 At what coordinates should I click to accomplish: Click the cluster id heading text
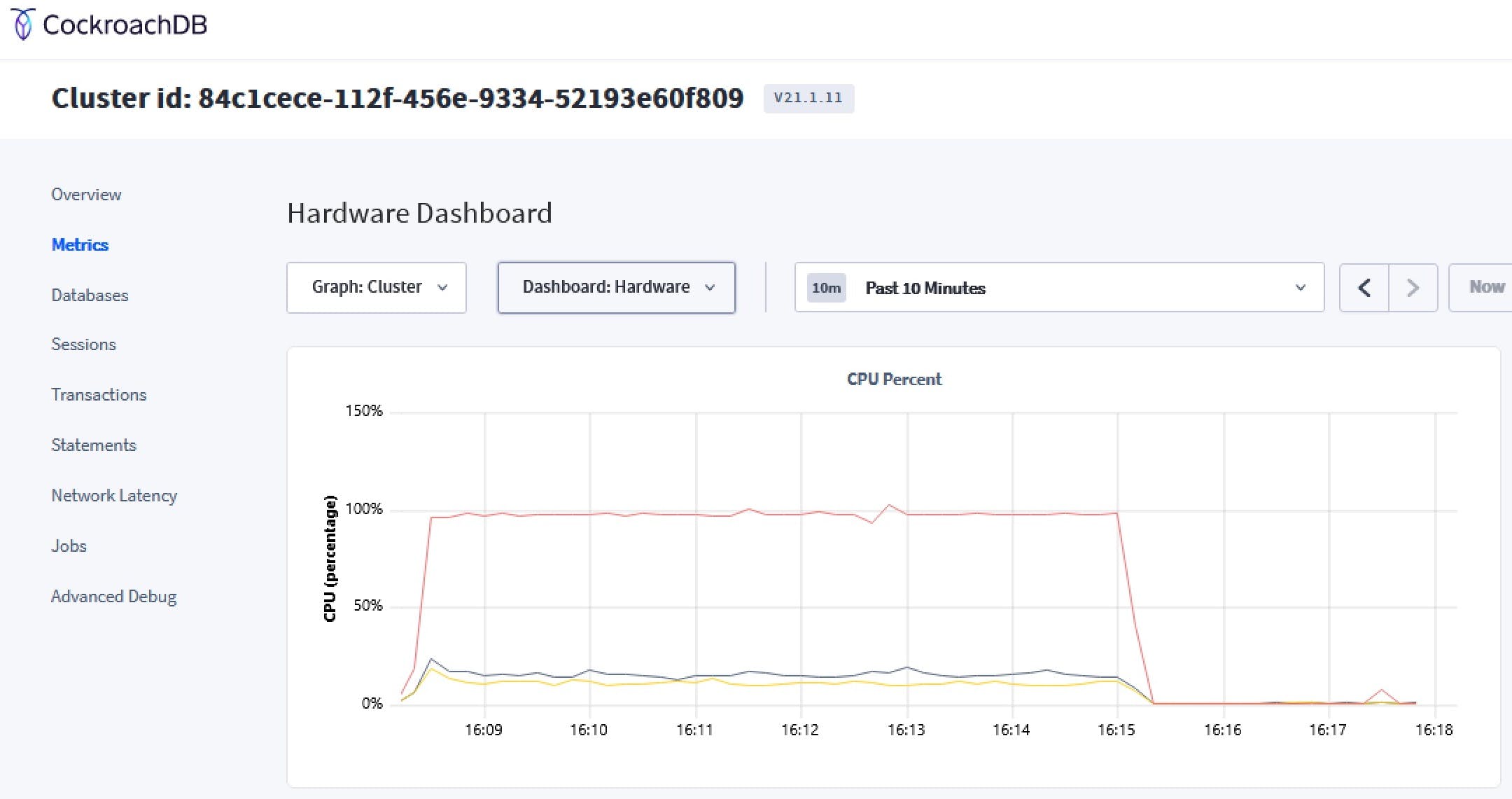[397, 98]
